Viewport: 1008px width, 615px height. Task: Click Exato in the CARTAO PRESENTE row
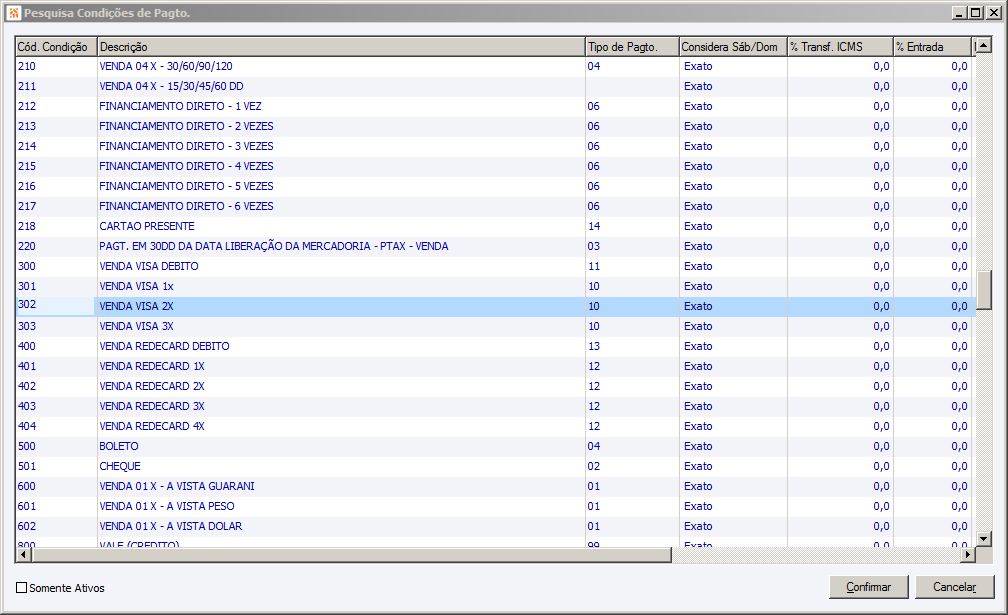pyautogui.click(x=733, y=226)
